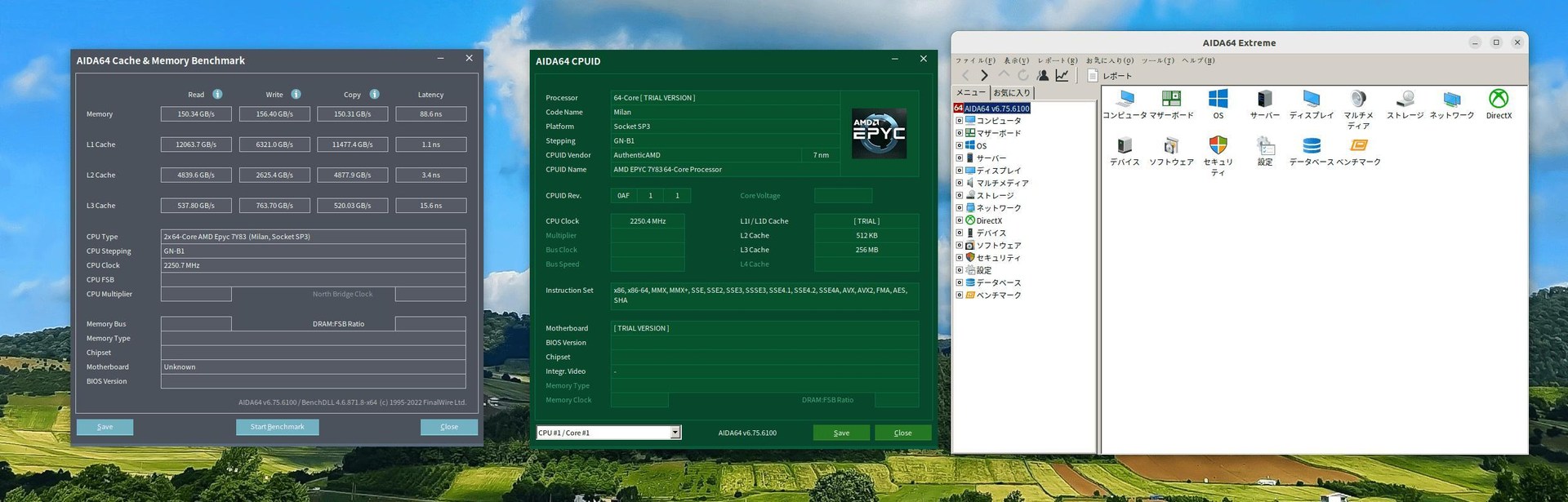
Task: Click the Copy info icon in benchmark window
Action: click(374, 94)
